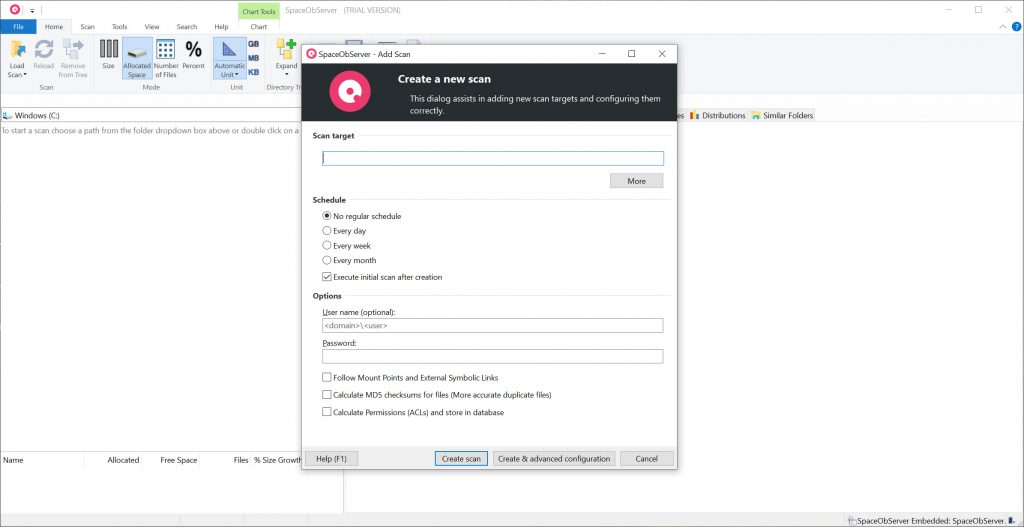Select the Every day schedule
Image resolution: width=1024 pixels, height=527 pixels.
(327, 231)
